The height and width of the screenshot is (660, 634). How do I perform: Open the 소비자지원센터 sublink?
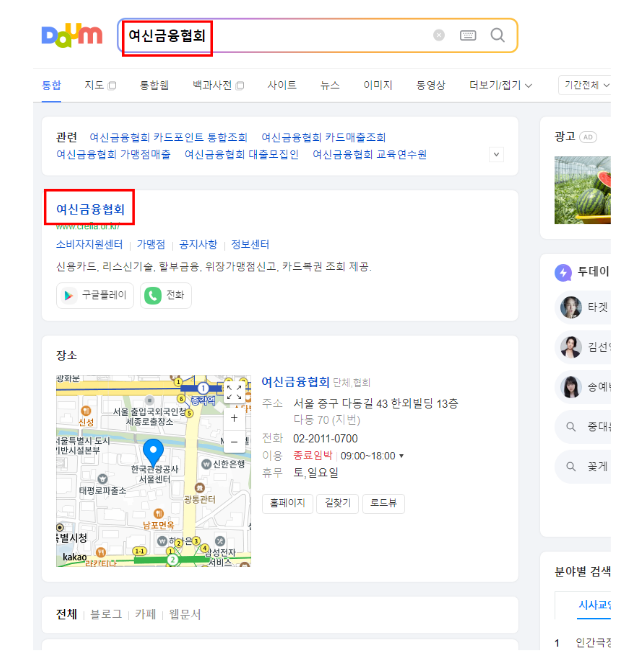tap(89, 244)
